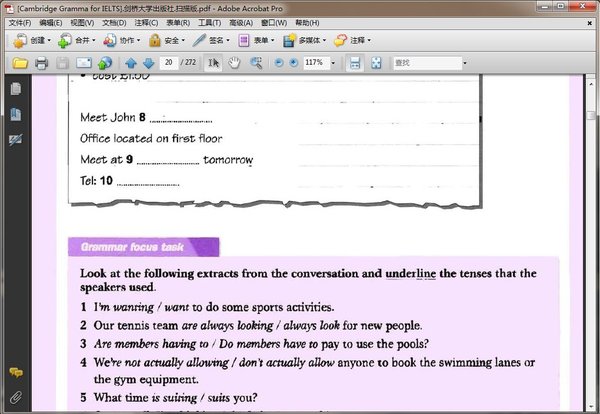Click the Zoom in plus button
This screenshot has height=414, width=600.
pos(293,63)
